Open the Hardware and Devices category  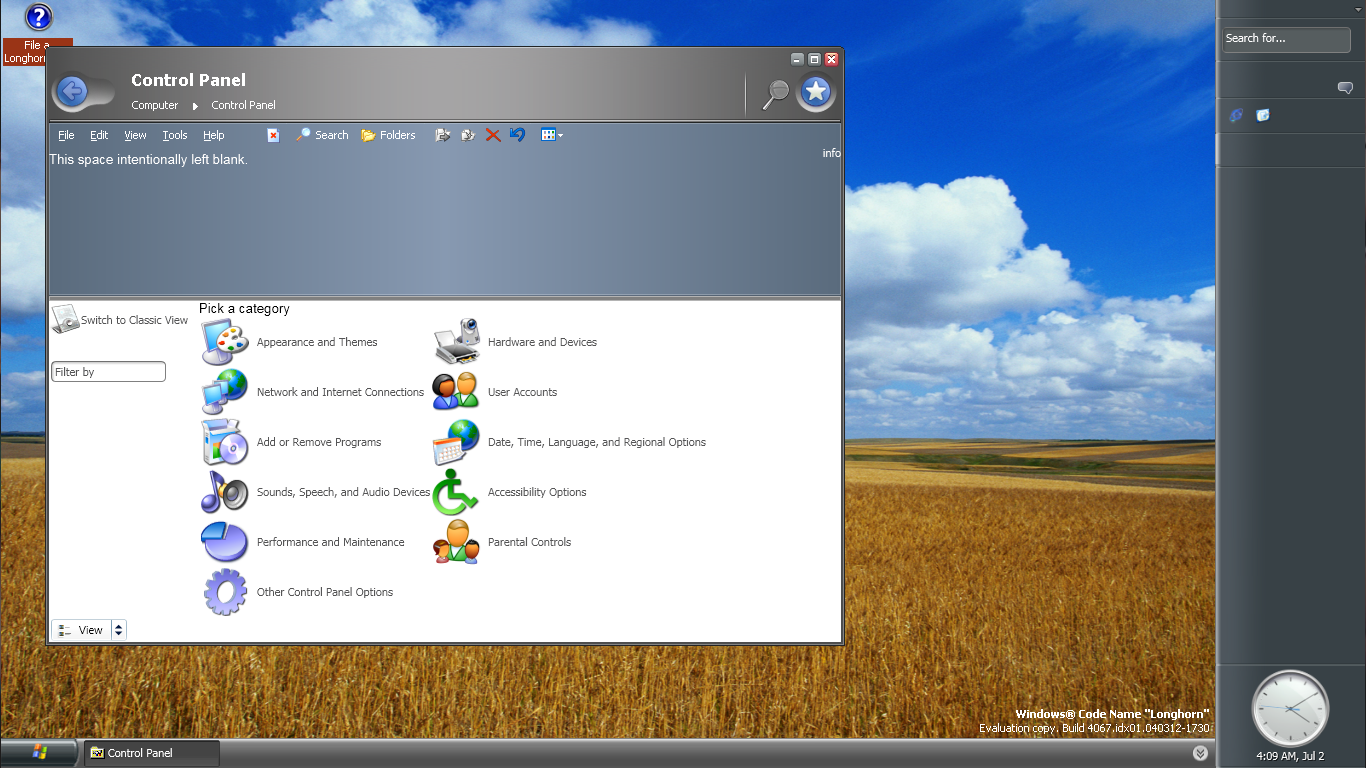541,342
